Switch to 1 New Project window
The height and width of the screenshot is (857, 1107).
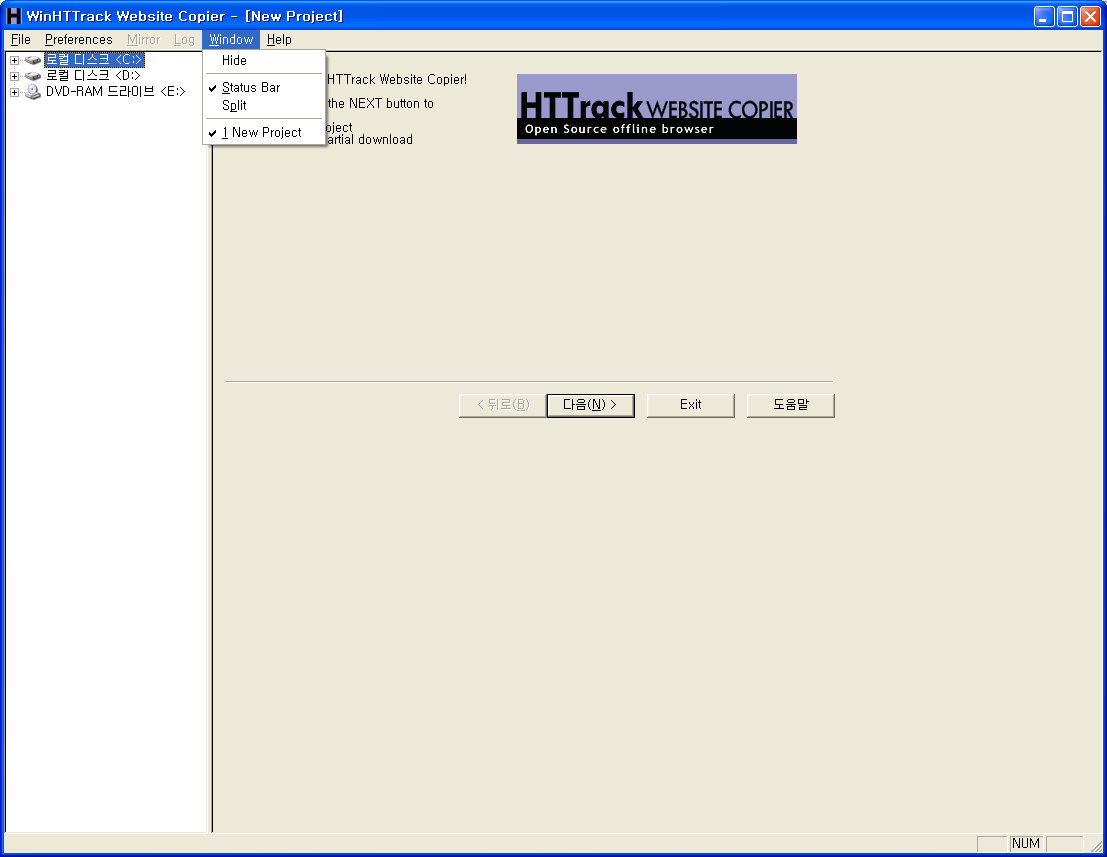263,133
